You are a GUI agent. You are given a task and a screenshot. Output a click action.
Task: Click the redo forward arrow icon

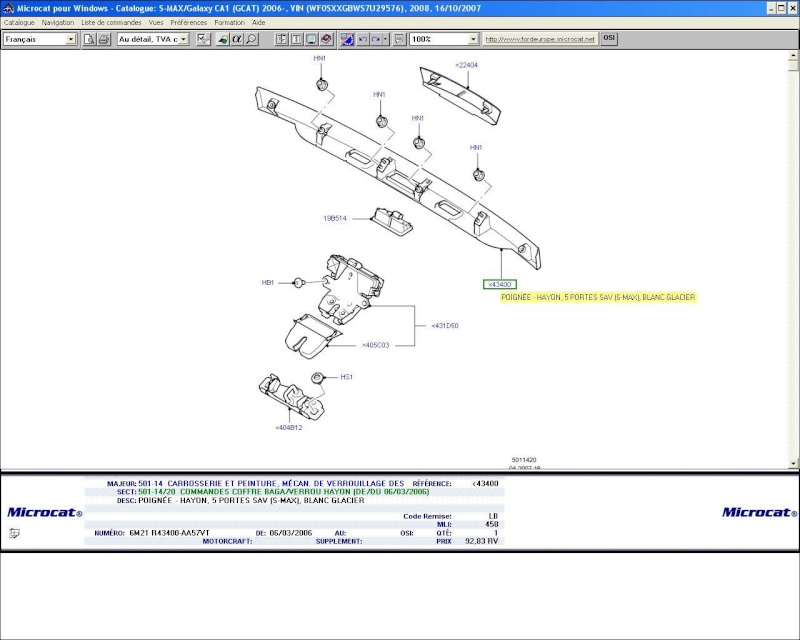click(x=376, y=39)
